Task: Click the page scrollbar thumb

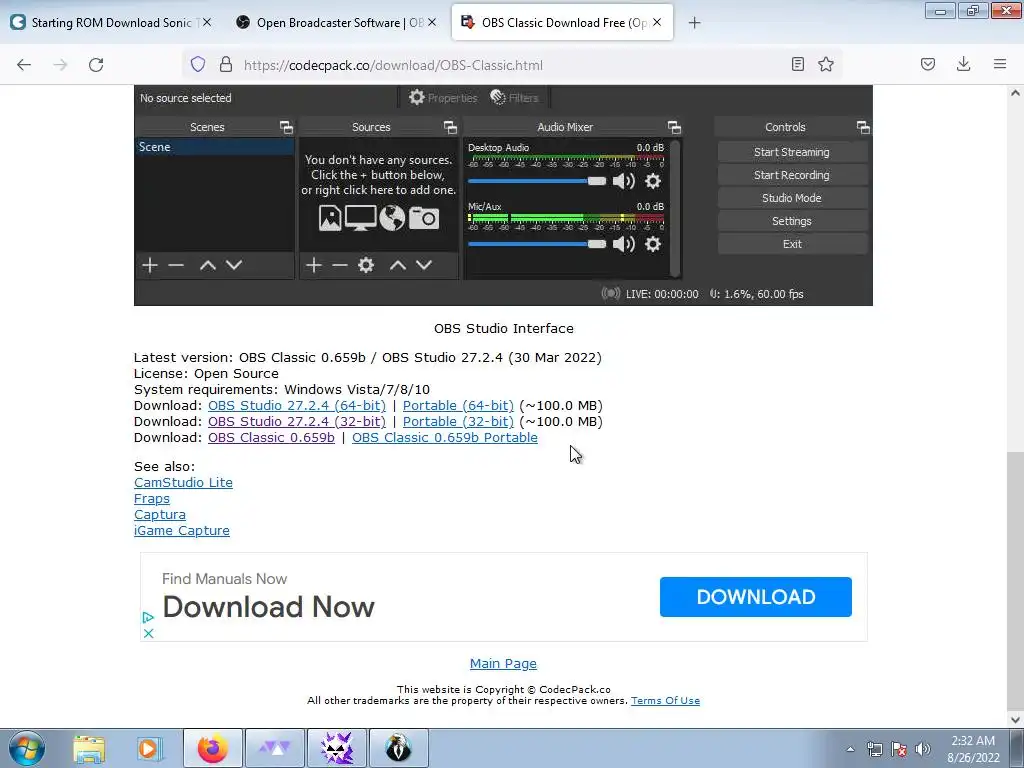Action: (1015, 581)
